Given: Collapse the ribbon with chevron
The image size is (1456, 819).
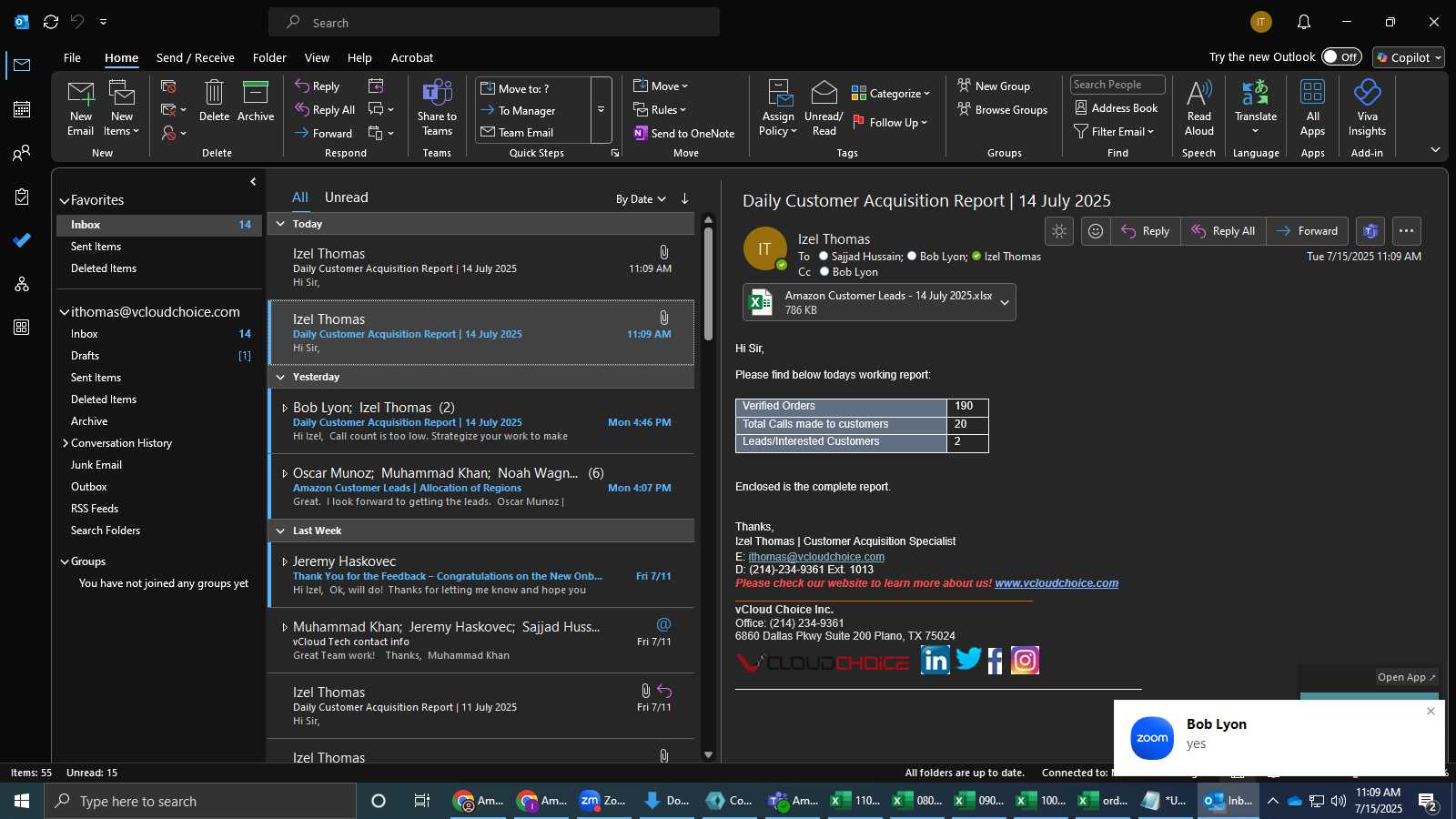Looking at the screenshot, I should pos(1435,149).
